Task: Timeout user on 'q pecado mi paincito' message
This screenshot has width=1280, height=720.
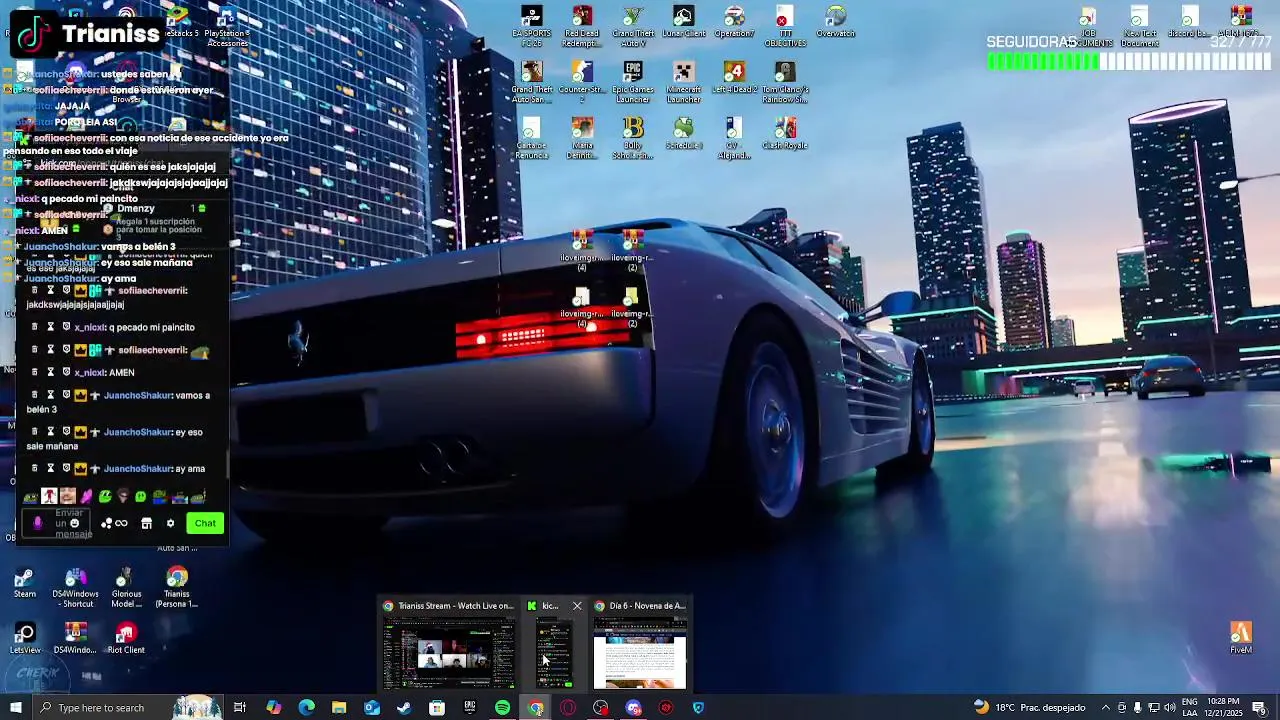Action: point(51,327)
